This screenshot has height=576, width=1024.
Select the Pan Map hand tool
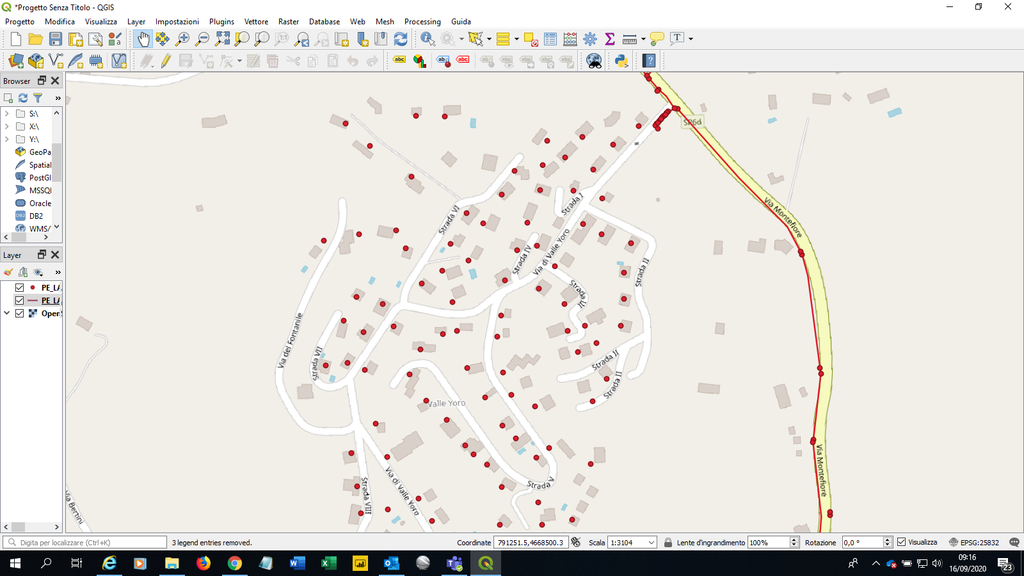[x=143, y=39]
